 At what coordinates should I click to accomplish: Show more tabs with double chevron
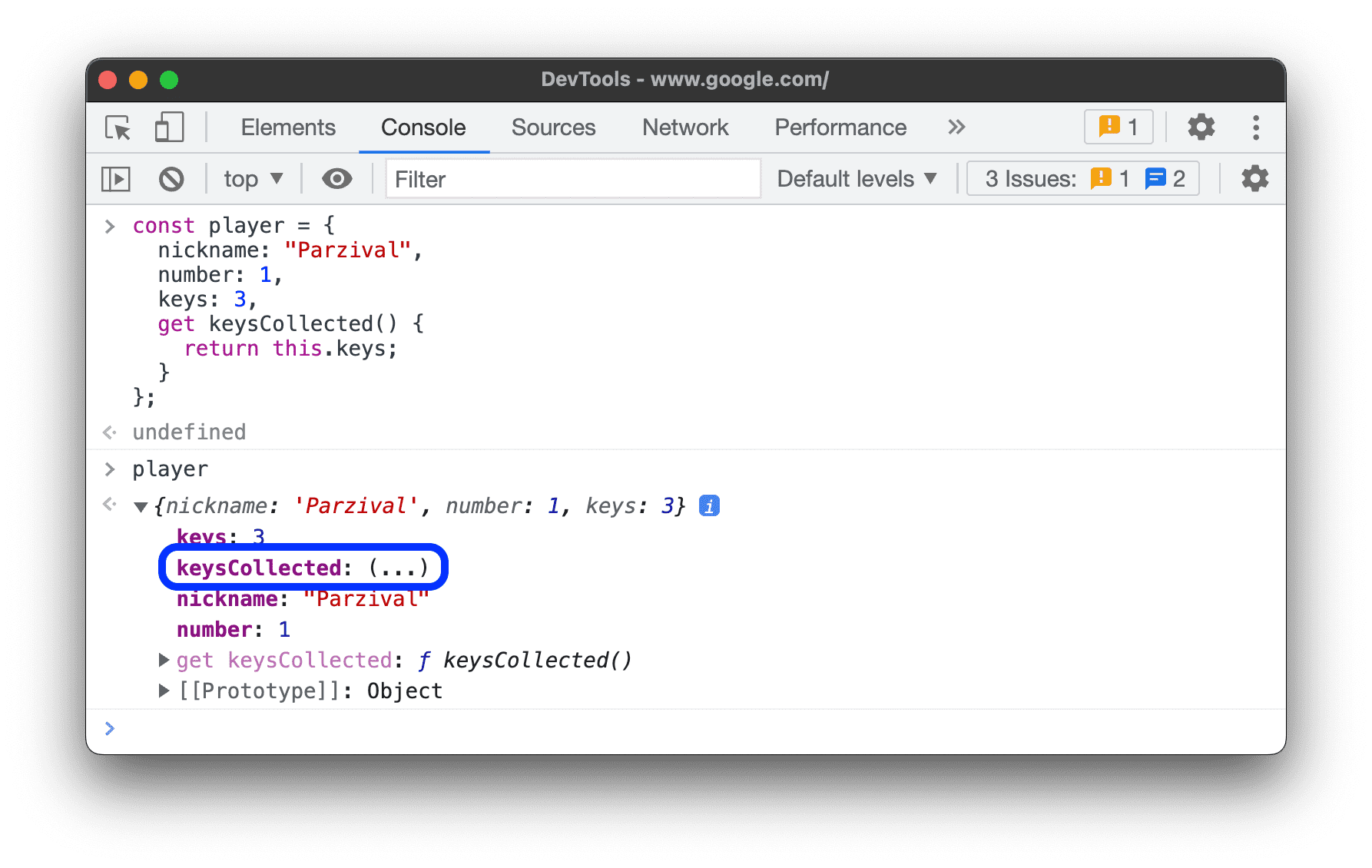pyautogui.click(x=956, y=128)
